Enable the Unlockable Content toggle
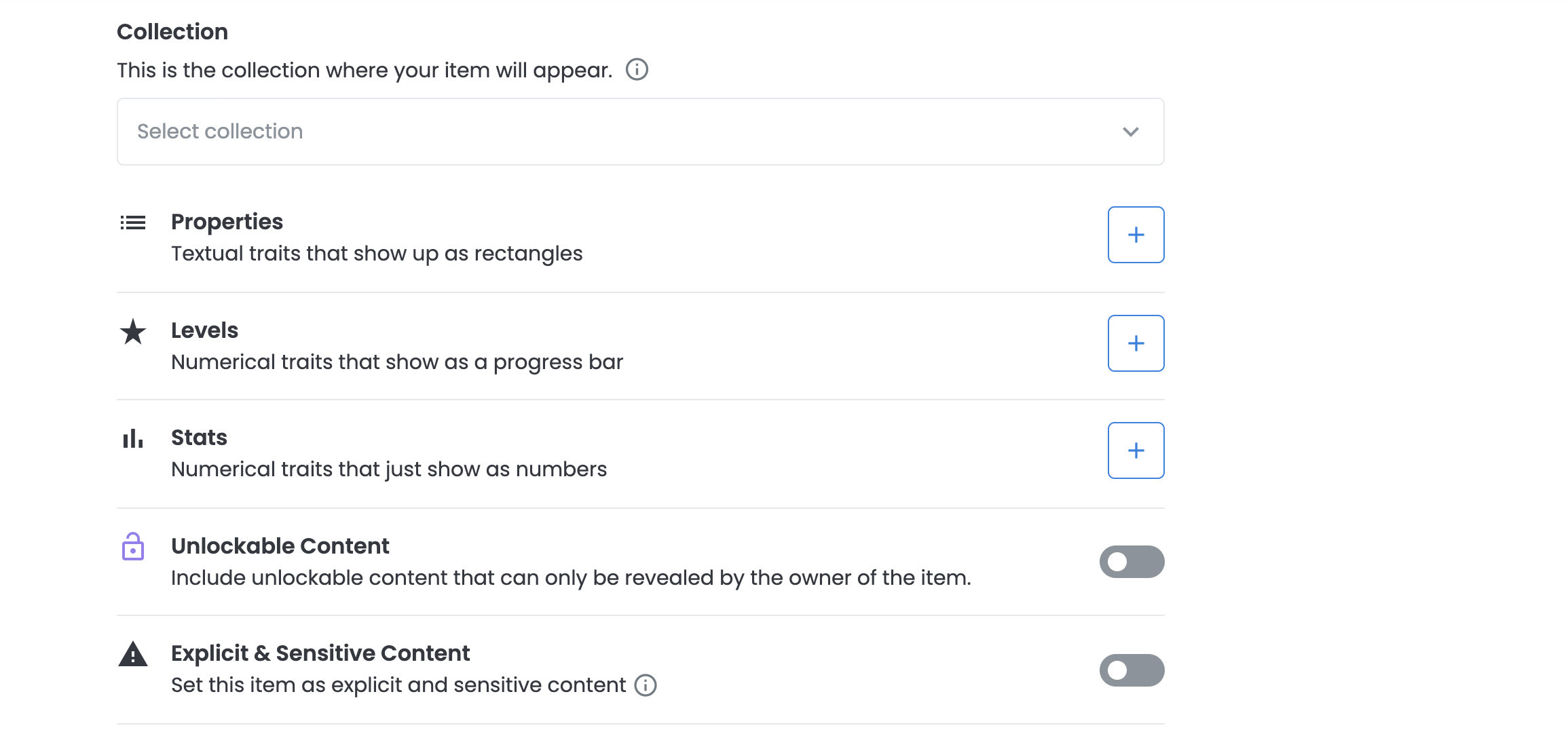Image resolution: width=1568 pixels, height=749 pixels. [1132, 562]
